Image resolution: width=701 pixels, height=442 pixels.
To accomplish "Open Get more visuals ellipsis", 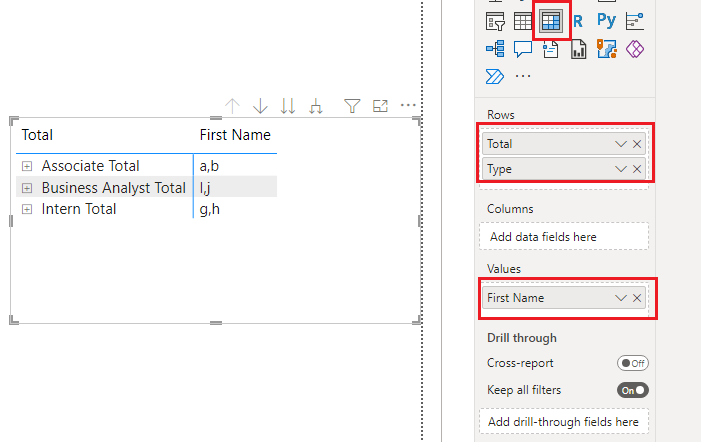I will pos(523,76).
